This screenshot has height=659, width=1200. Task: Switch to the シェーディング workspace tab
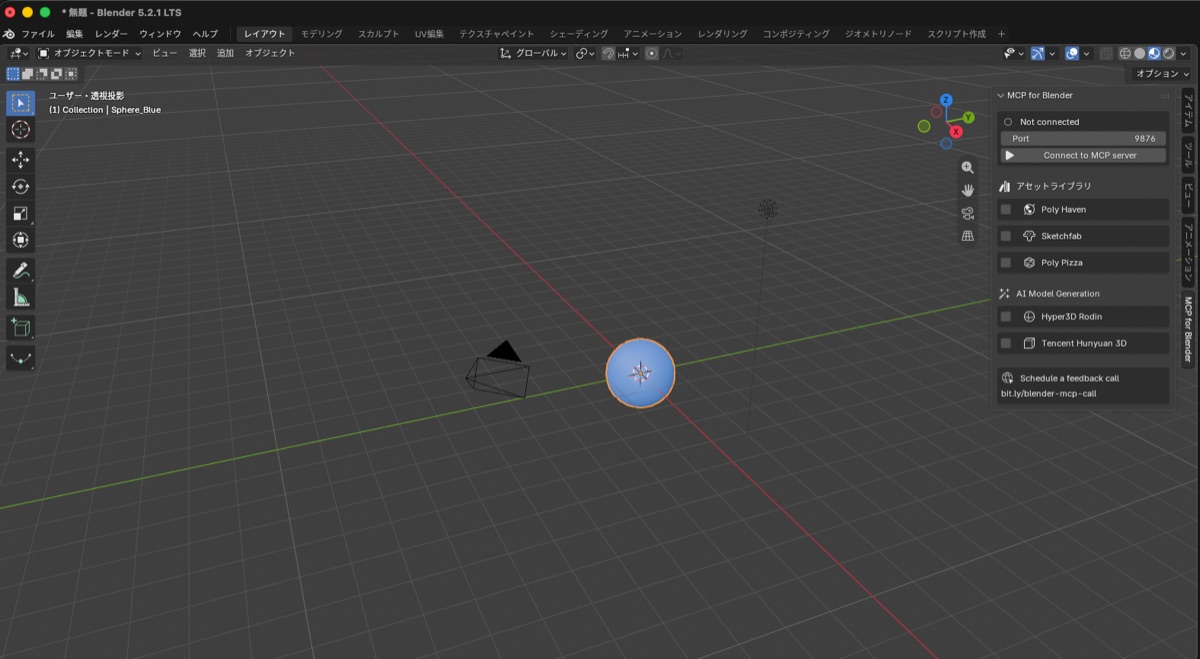(579, 33)
